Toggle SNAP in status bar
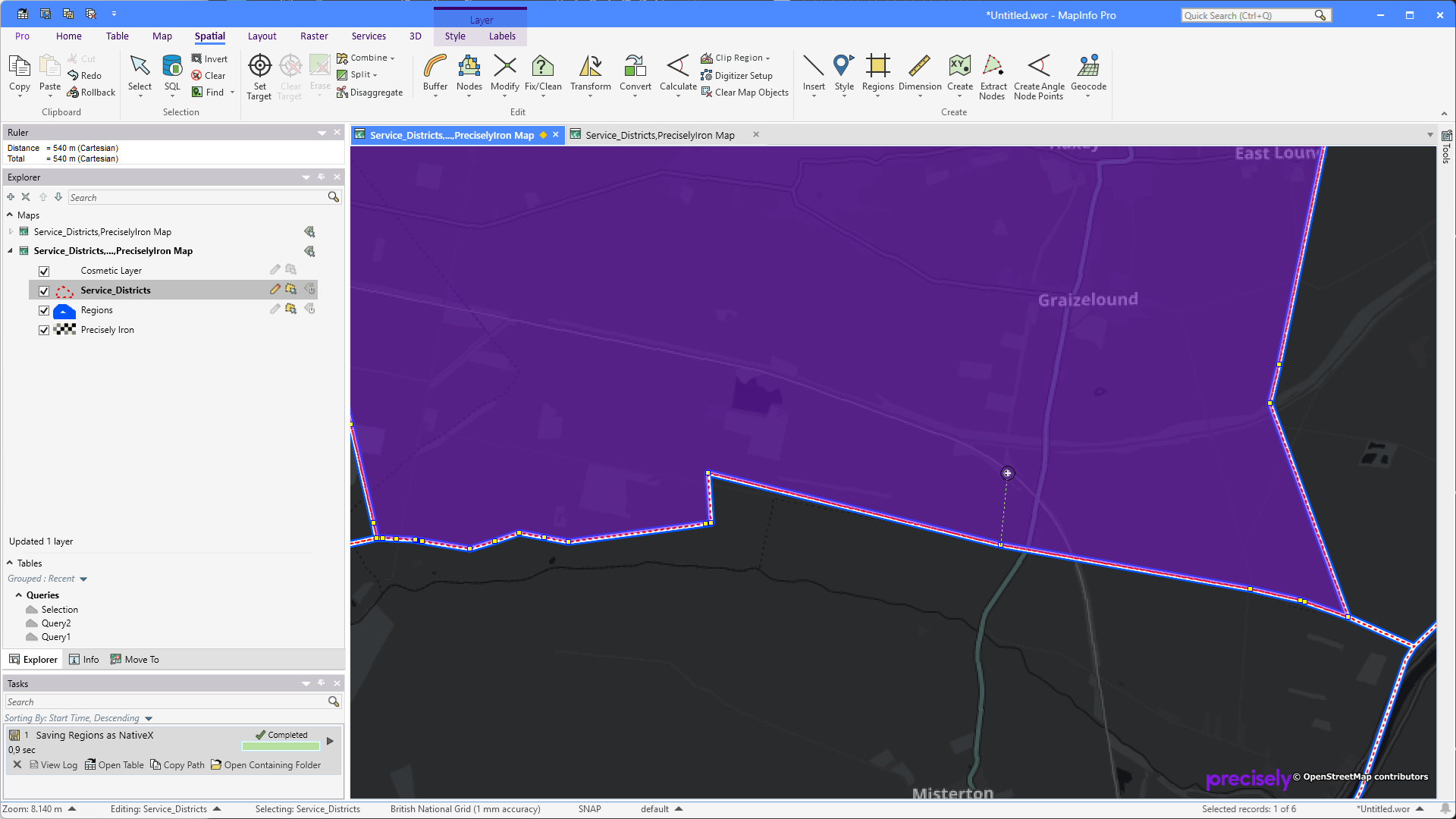 (589, 809)
